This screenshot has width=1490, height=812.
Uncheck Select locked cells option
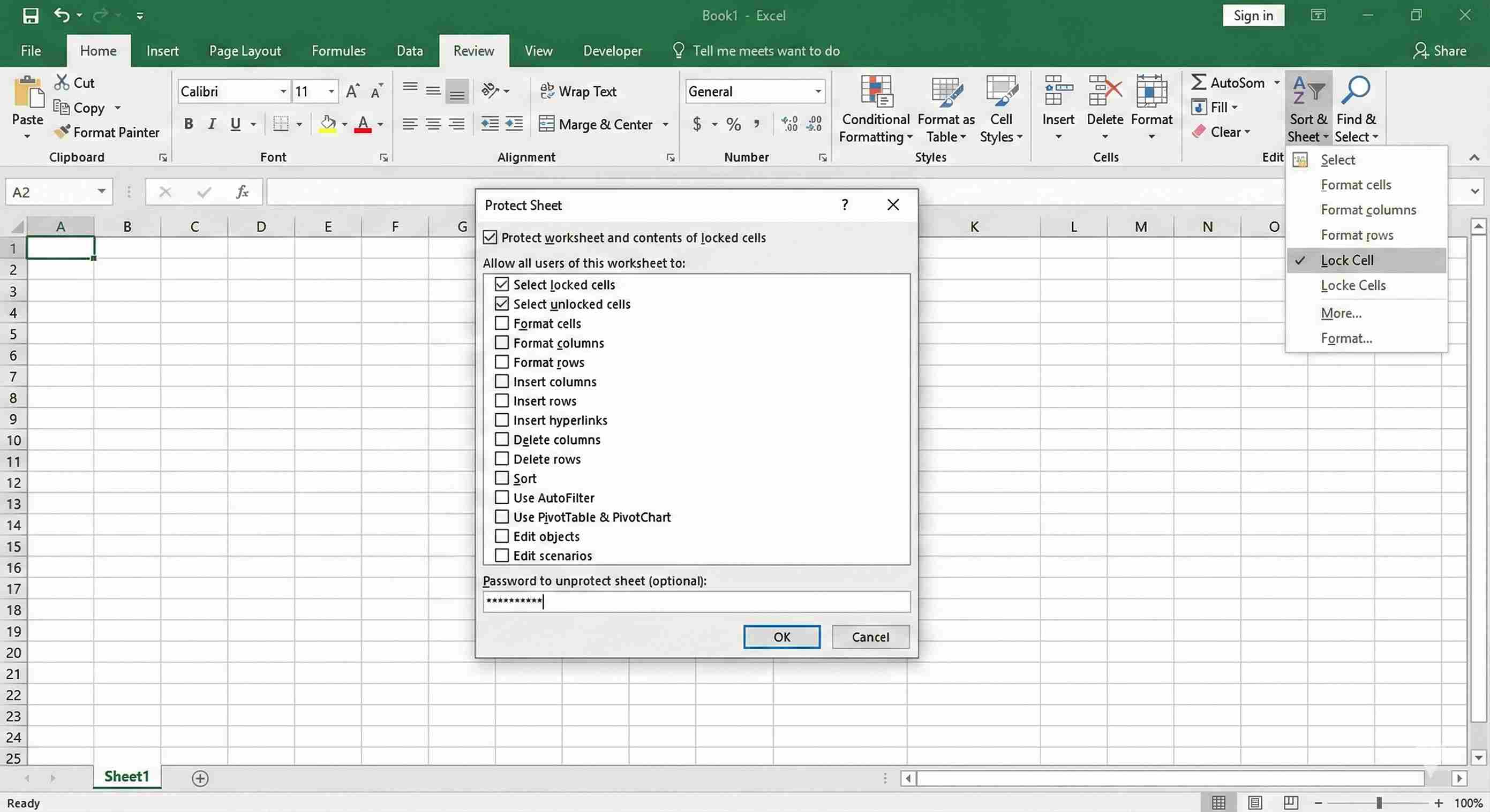501,284
